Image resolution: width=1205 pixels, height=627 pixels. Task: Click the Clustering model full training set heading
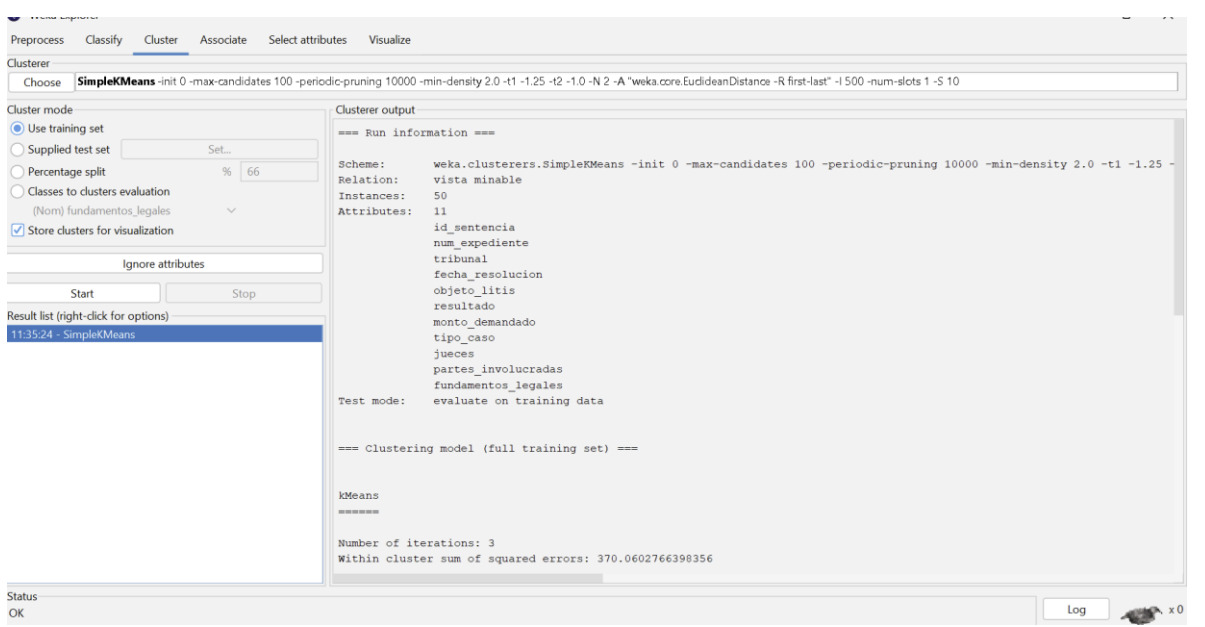click(x=488, y=448)
